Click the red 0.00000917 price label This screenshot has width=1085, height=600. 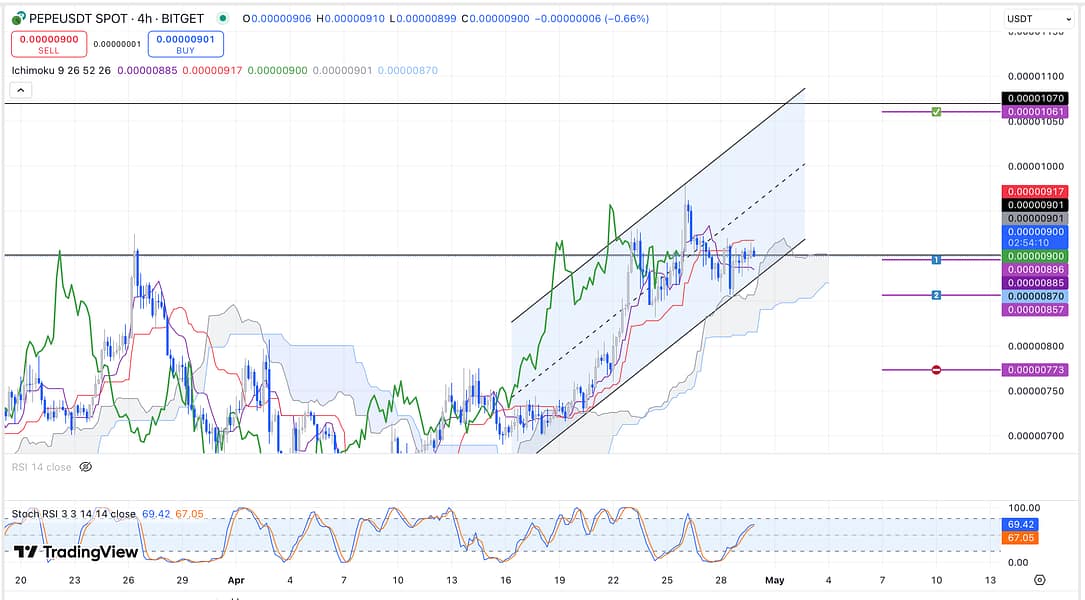(x=1034, y=191)
